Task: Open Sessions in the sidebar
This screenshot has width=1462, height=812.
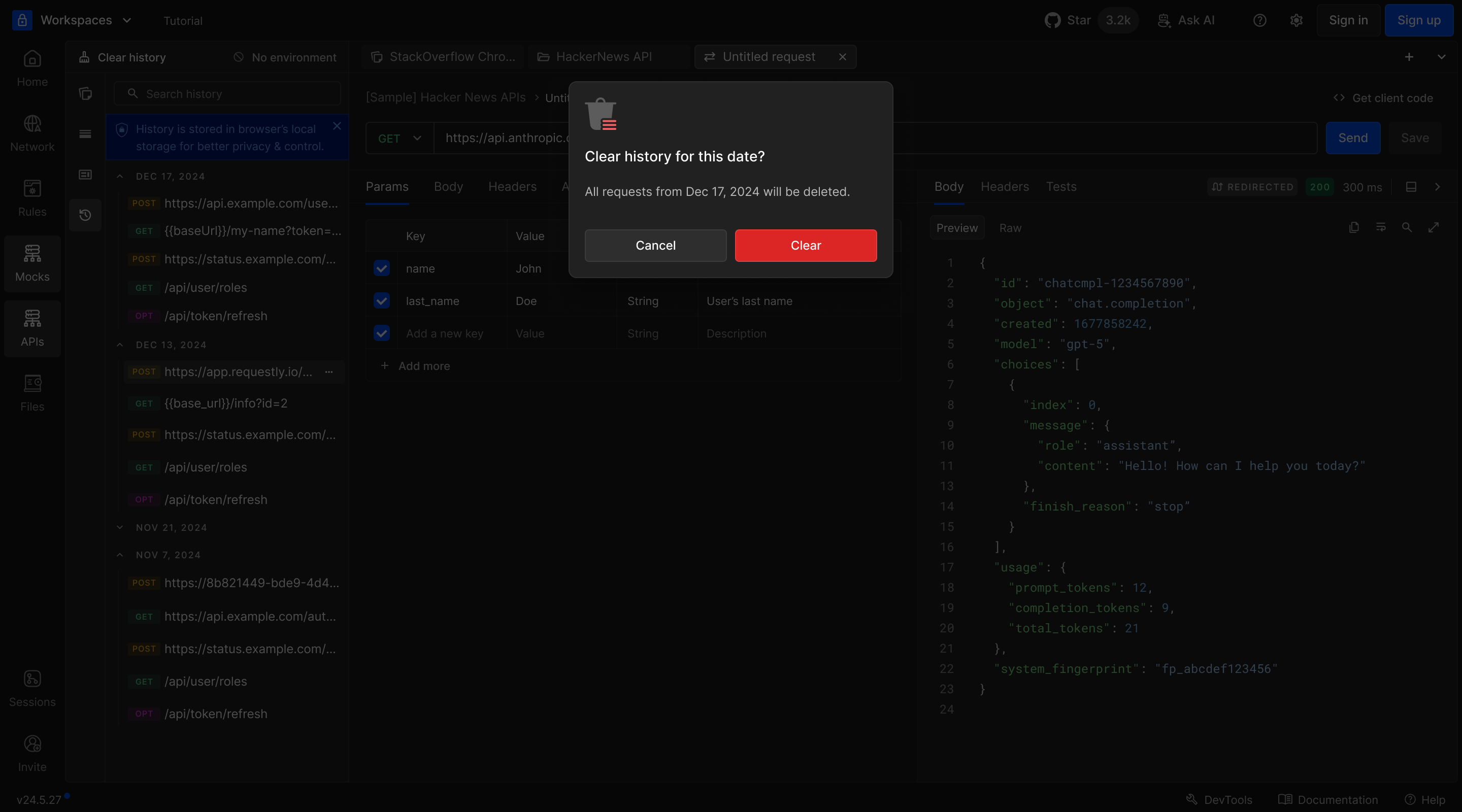Action: (x=32, y=688)
